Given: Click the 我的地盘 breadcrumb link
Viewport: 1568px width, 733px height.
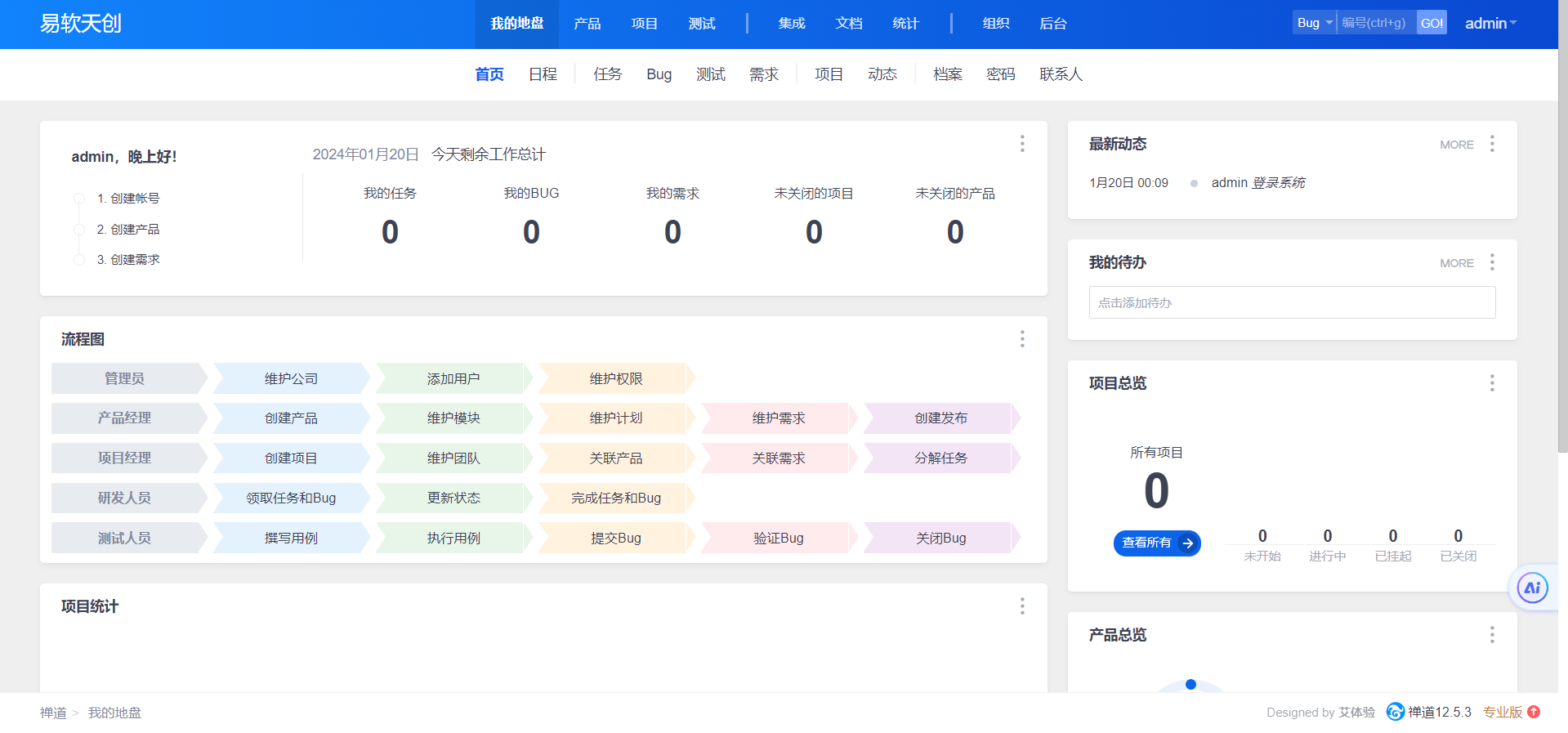Looking at the screenshot, I should point(114,713).
